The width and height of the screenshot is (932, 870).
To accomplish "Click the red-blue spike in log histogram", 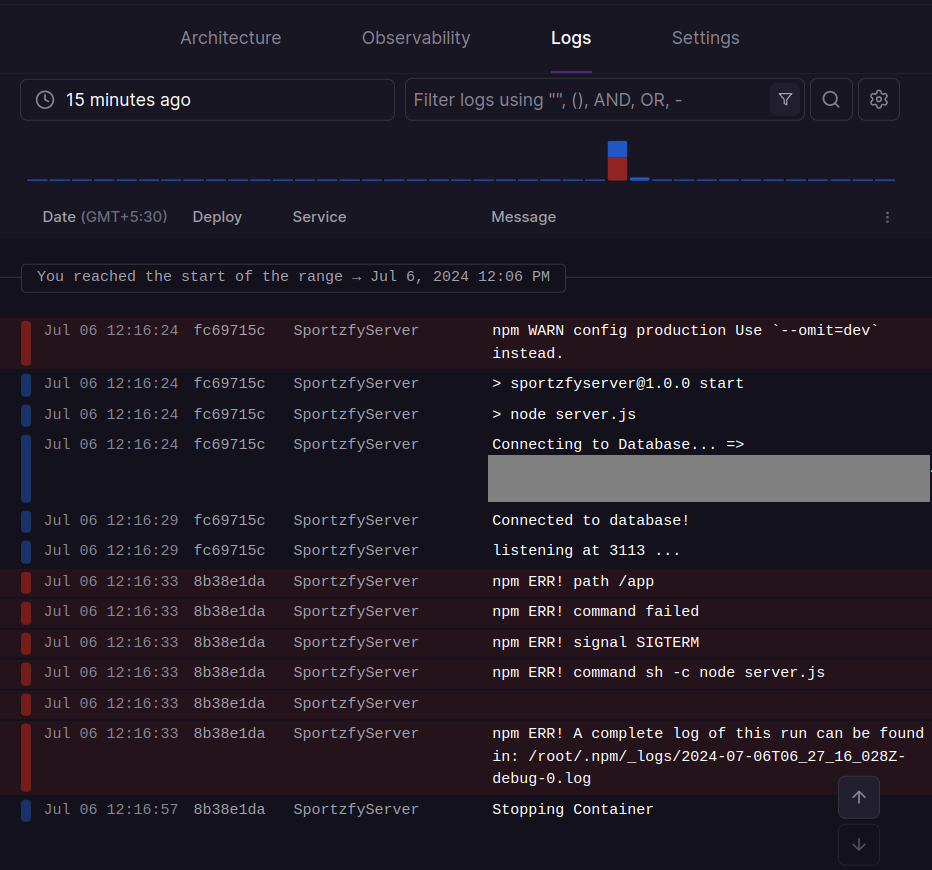I will [x=617, y=160].
